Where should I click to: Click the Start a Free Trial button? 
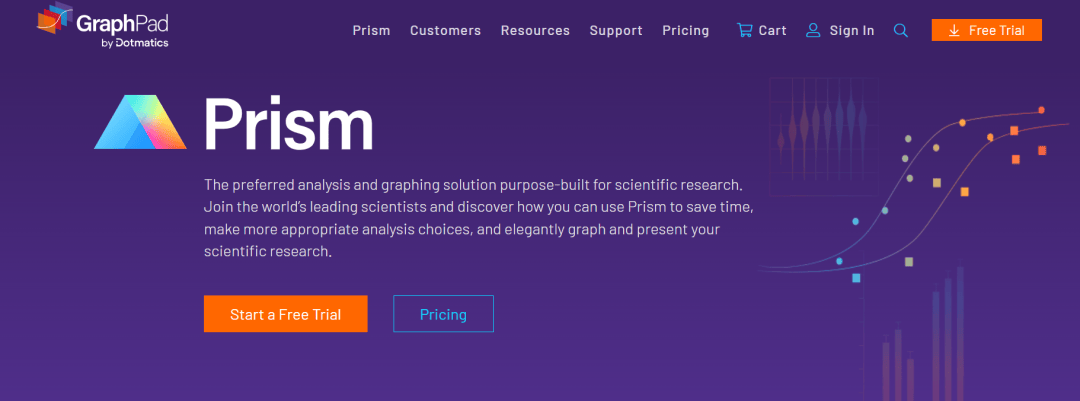(x=285, y=314)
